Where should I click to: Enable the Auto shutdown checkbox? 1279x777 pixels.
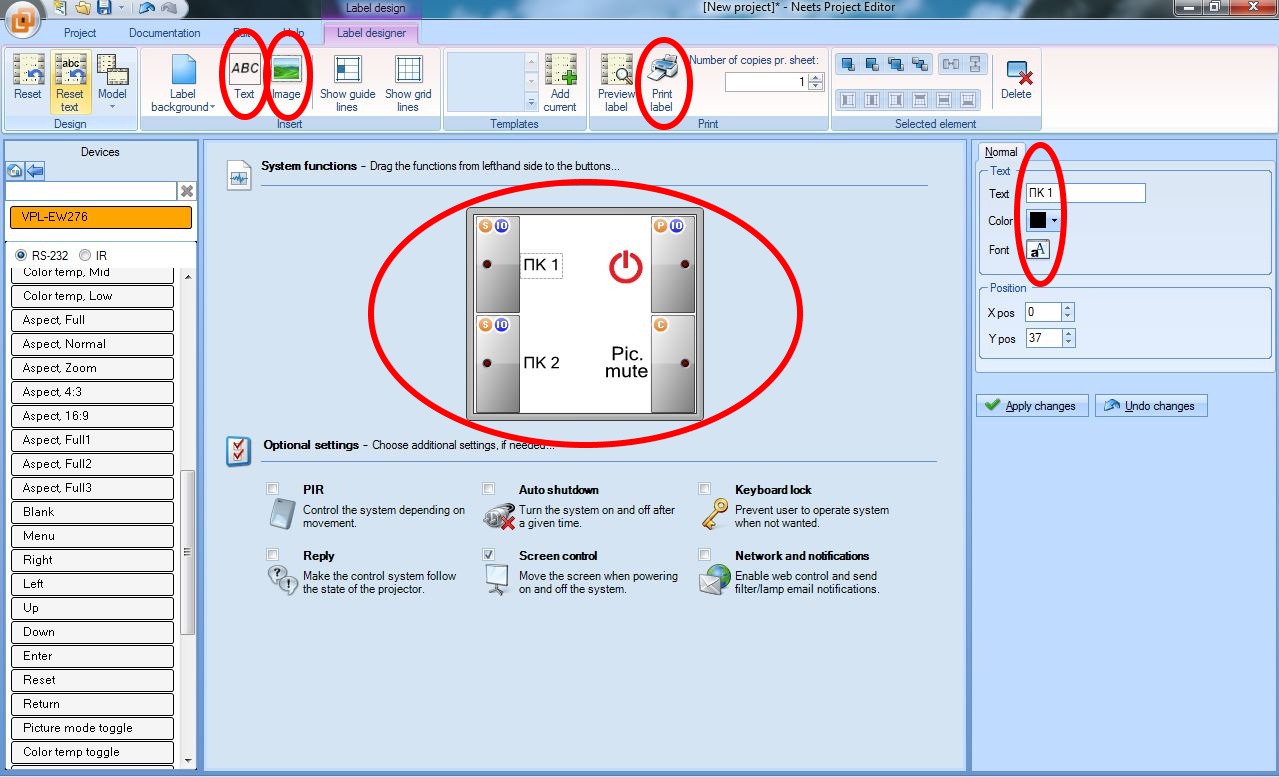click(489, 489)
